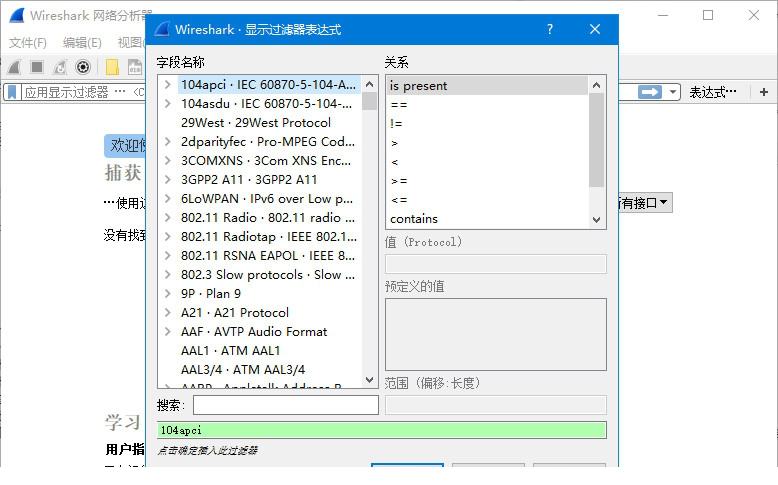
Task: Click the main display filter input
Action: coord(83,92)
